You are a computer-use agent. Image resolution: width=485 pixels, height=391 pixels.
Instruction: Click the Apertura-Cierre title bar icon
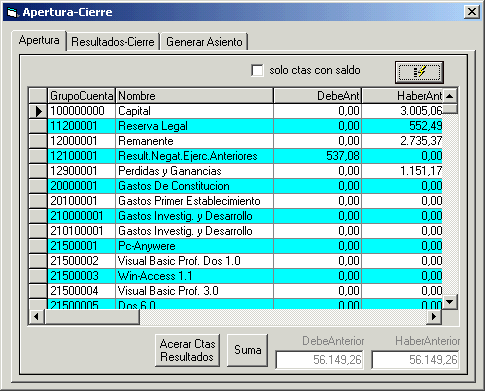[13, 12]
